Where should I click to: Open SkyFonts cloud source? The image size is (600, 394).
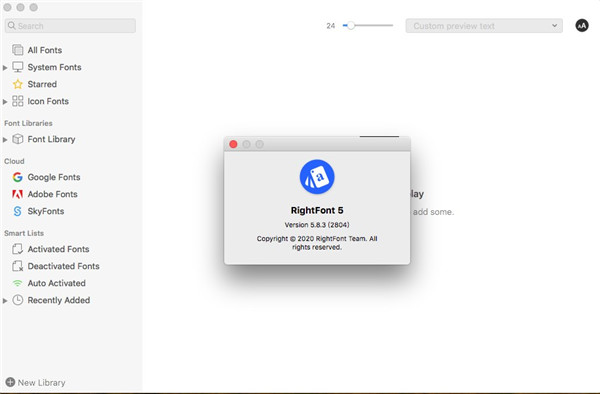(x=46, y=211)
